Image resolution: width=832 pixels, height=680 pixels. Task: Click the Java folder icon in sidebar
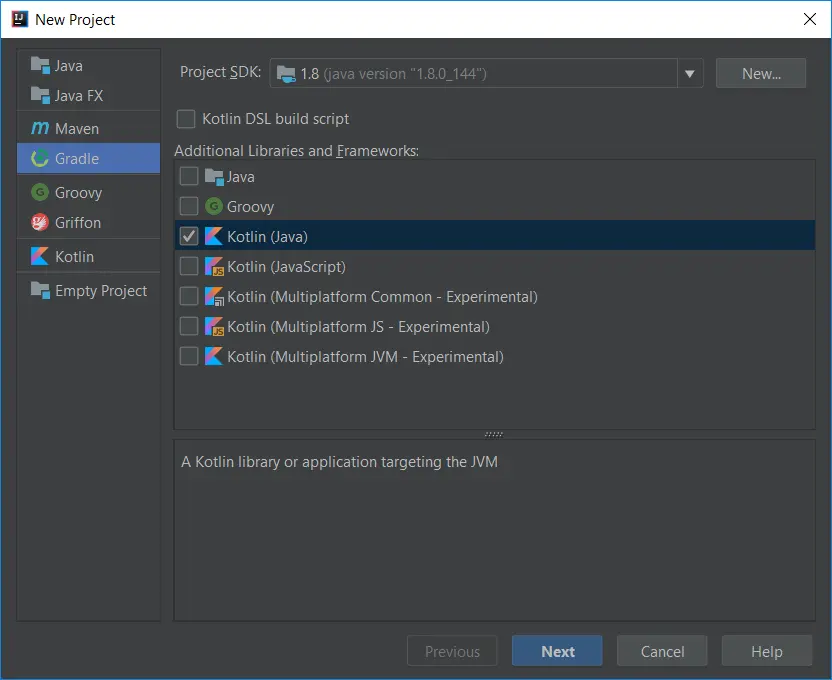[x=40, y=65]
